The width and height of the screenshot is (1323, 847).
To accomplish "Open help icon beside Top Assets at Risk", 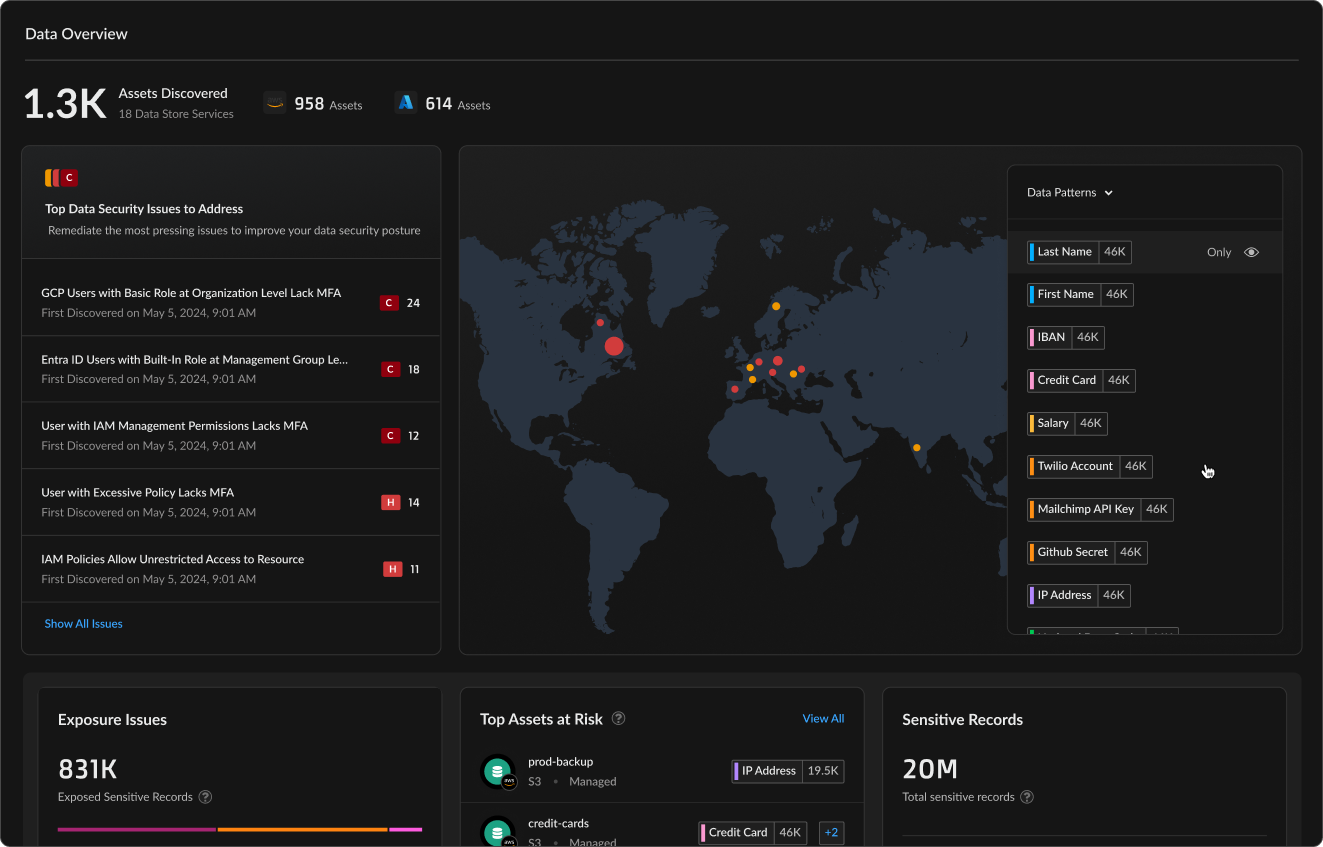I will pos(619,719).
